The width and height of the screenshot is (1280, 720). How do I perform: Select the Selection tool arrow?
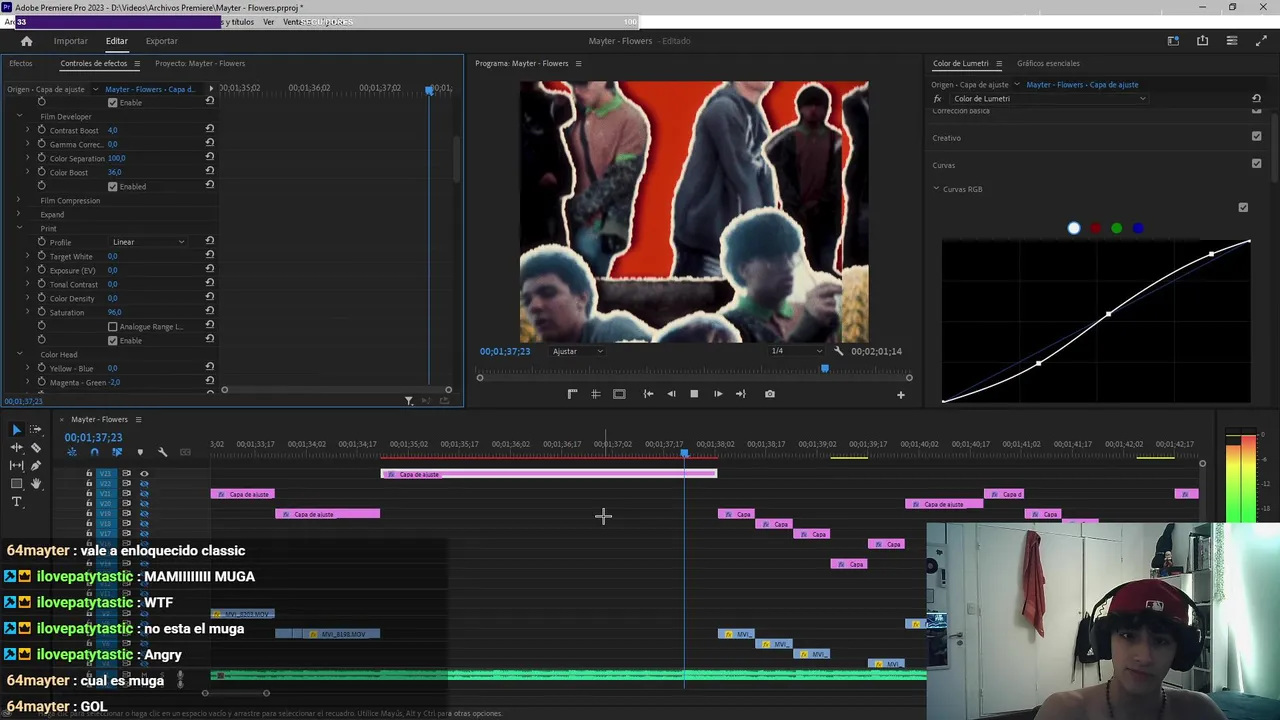click(16, 430)
